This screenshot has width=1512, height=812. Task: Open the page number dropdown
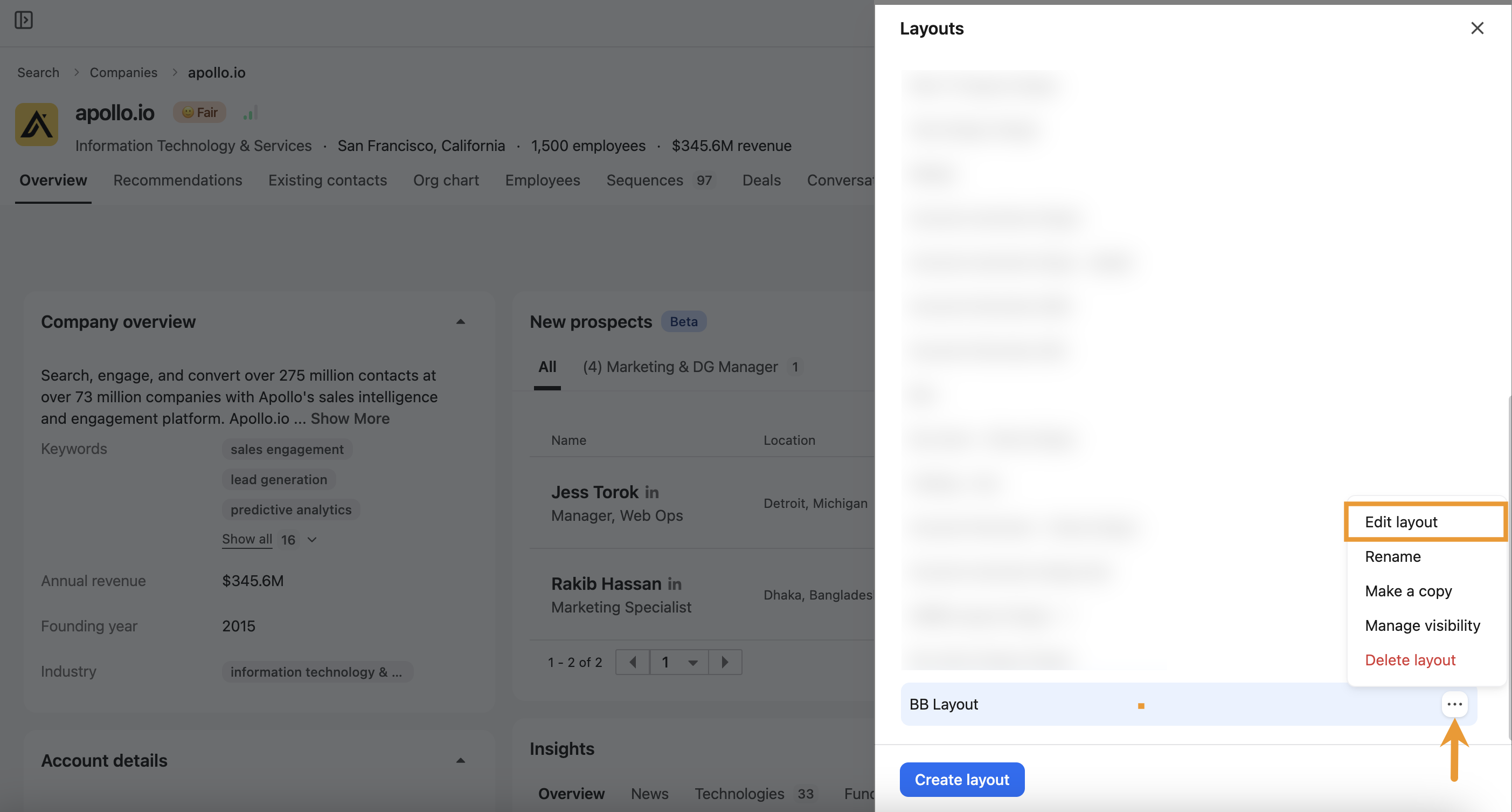(678, 662)
